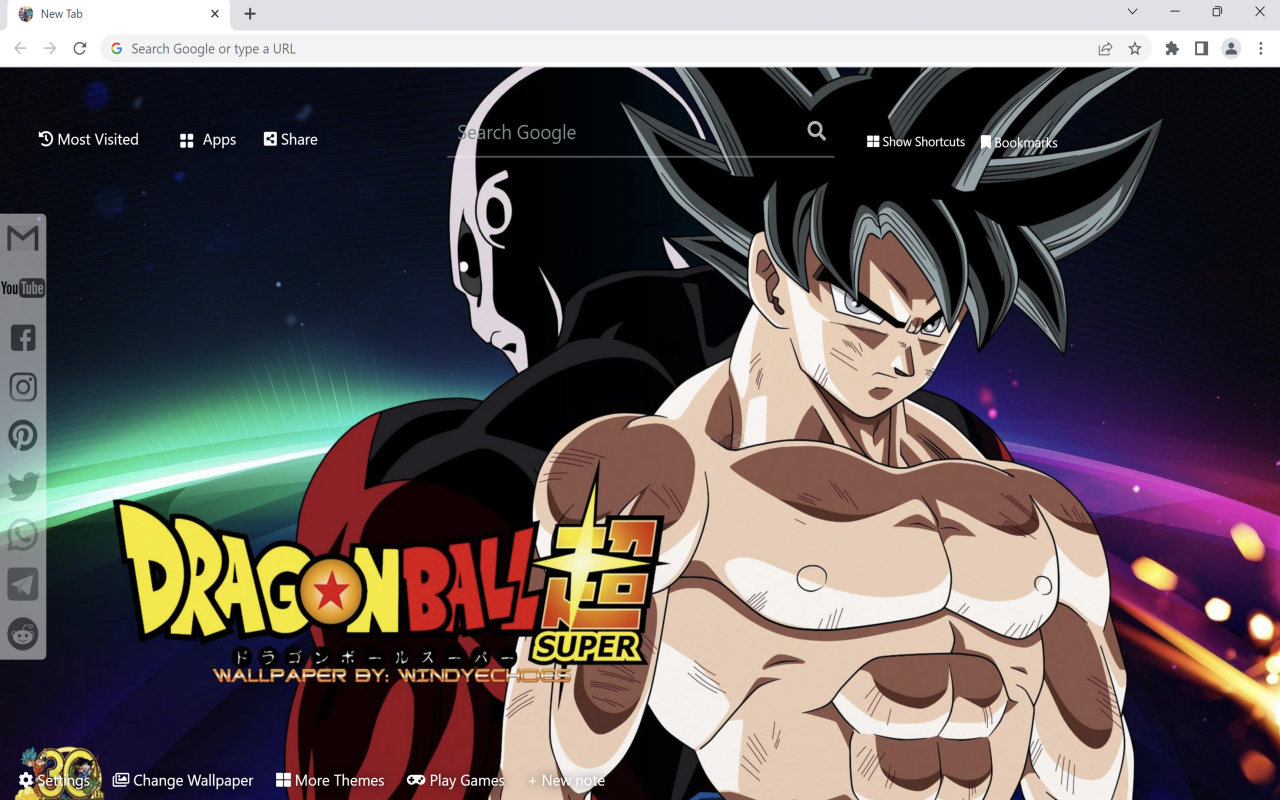Open the theme Settings
Image resolution: width=1280 pixels, height=800 pixels.
click(54, 780)
